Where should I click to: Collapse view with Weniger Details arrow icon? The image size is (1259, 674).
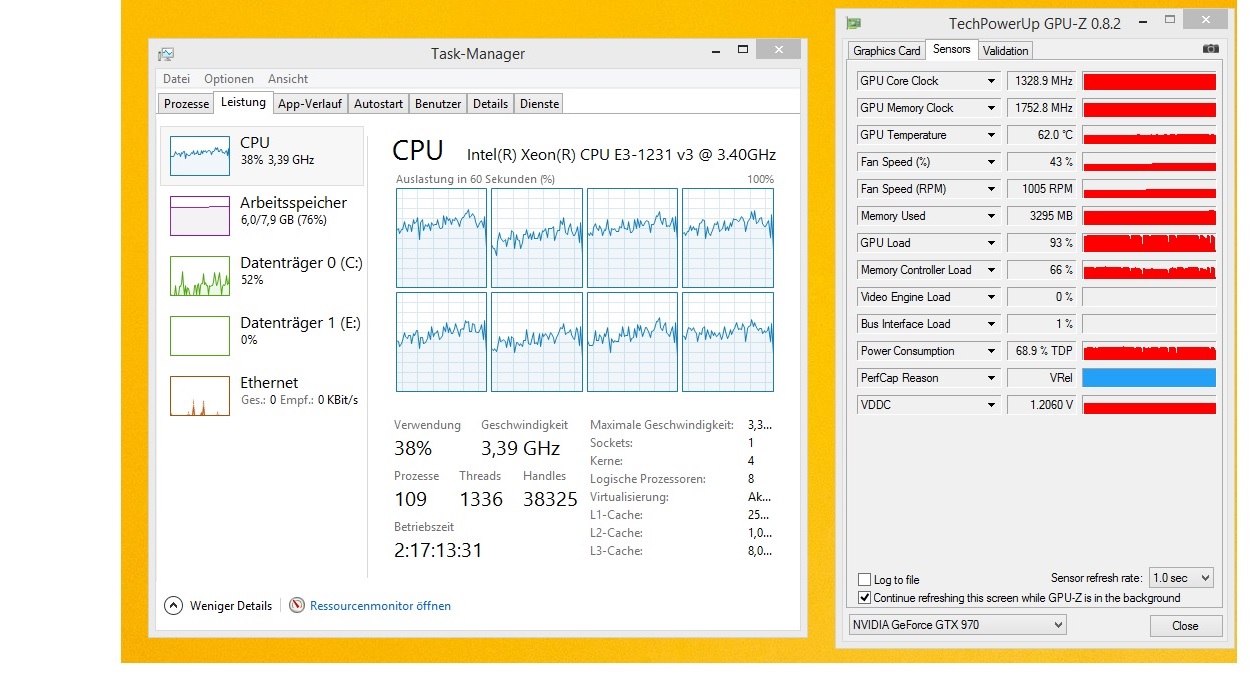click(x=173, y=605)
